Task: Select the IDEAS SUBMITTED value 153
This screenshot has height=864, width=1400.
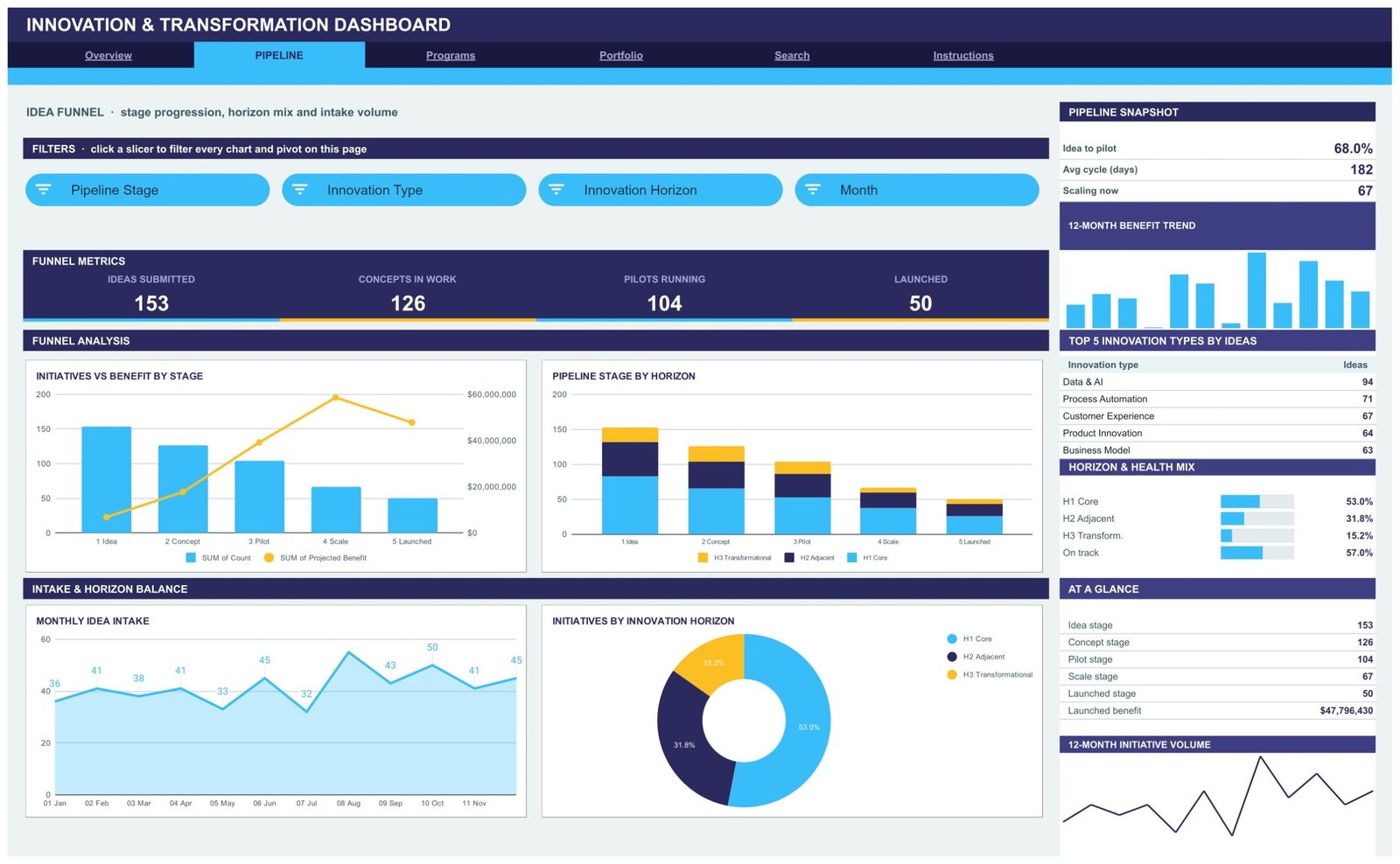Action: (x=151, y=303)
